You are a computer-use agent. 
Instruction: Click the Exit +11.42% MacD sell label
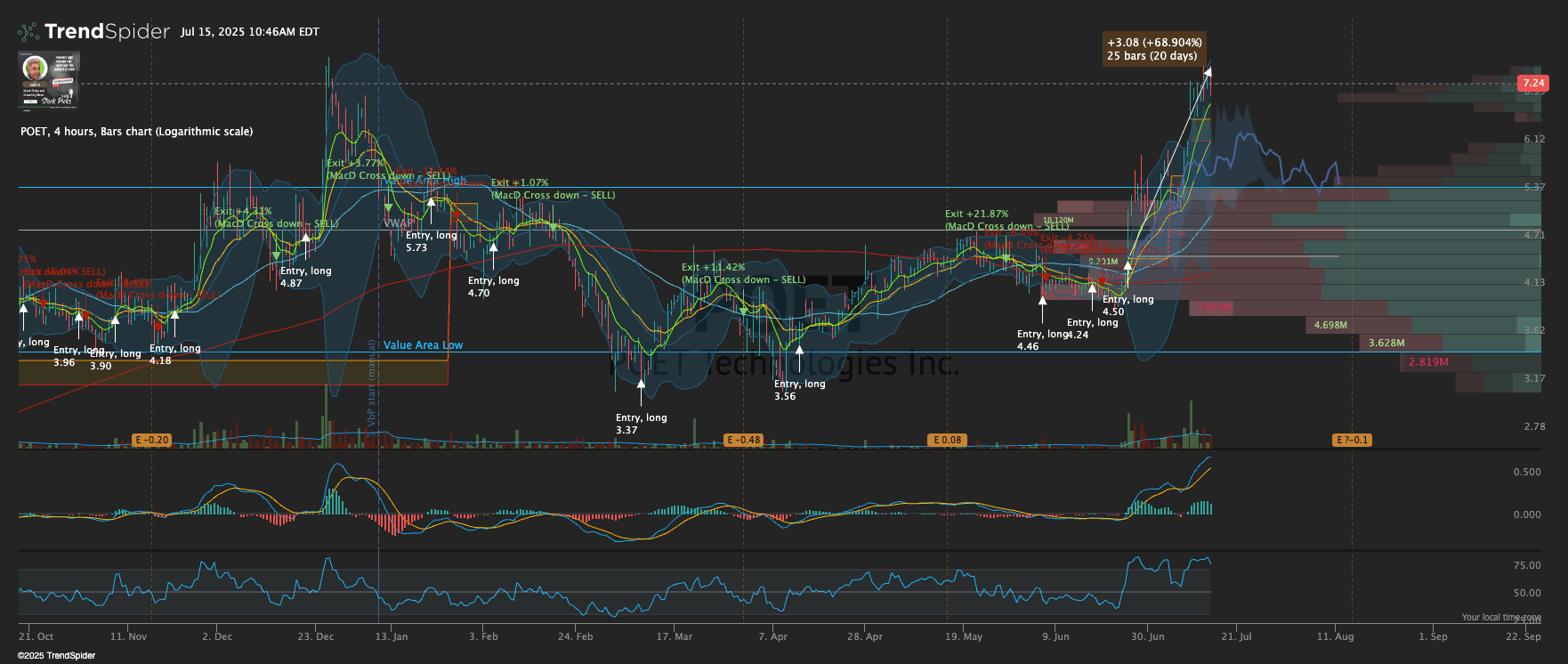[x=743, y=273]
